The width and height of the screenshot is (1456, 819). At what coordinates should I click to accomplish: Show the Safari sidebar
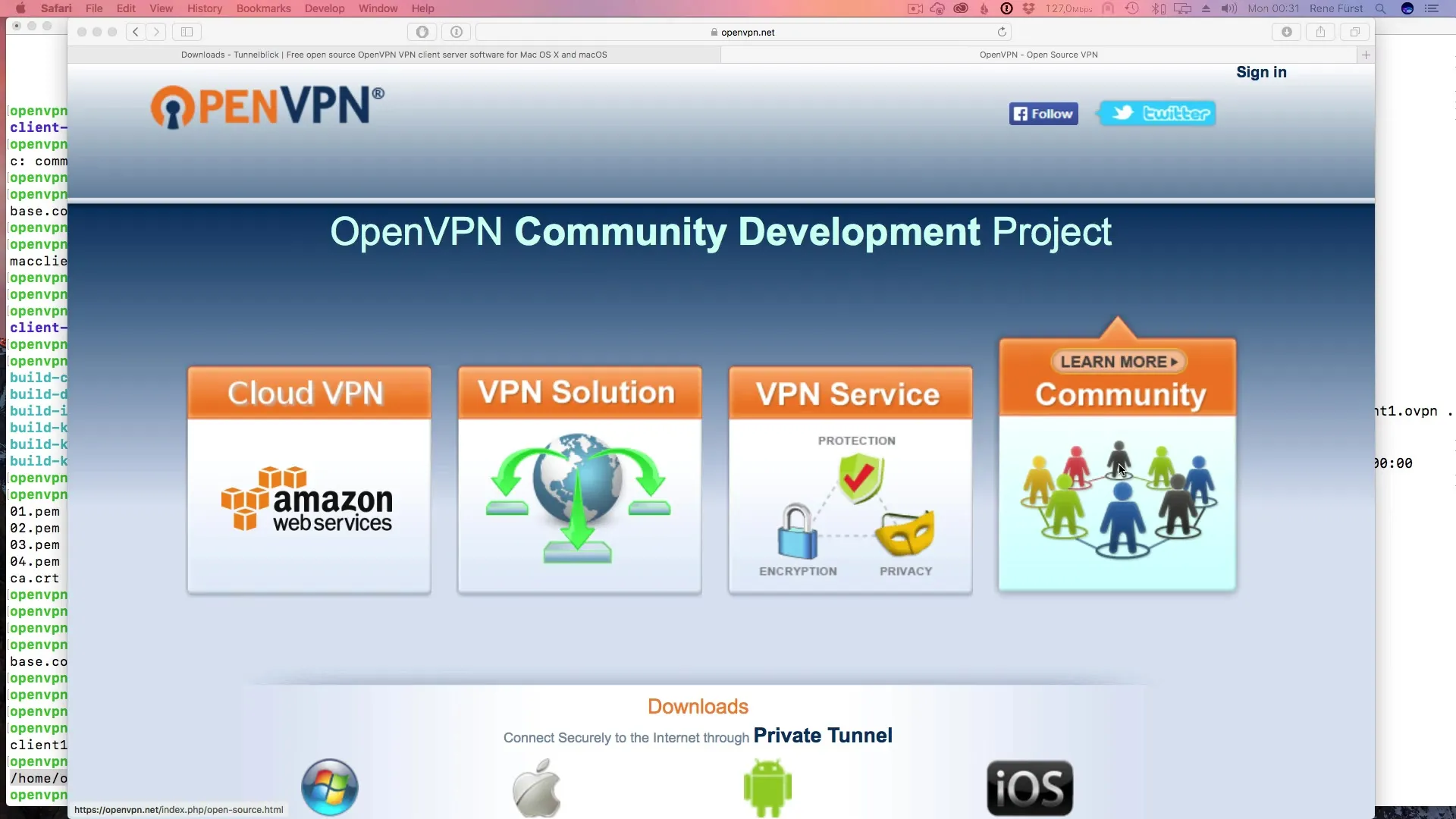point(187,32)
